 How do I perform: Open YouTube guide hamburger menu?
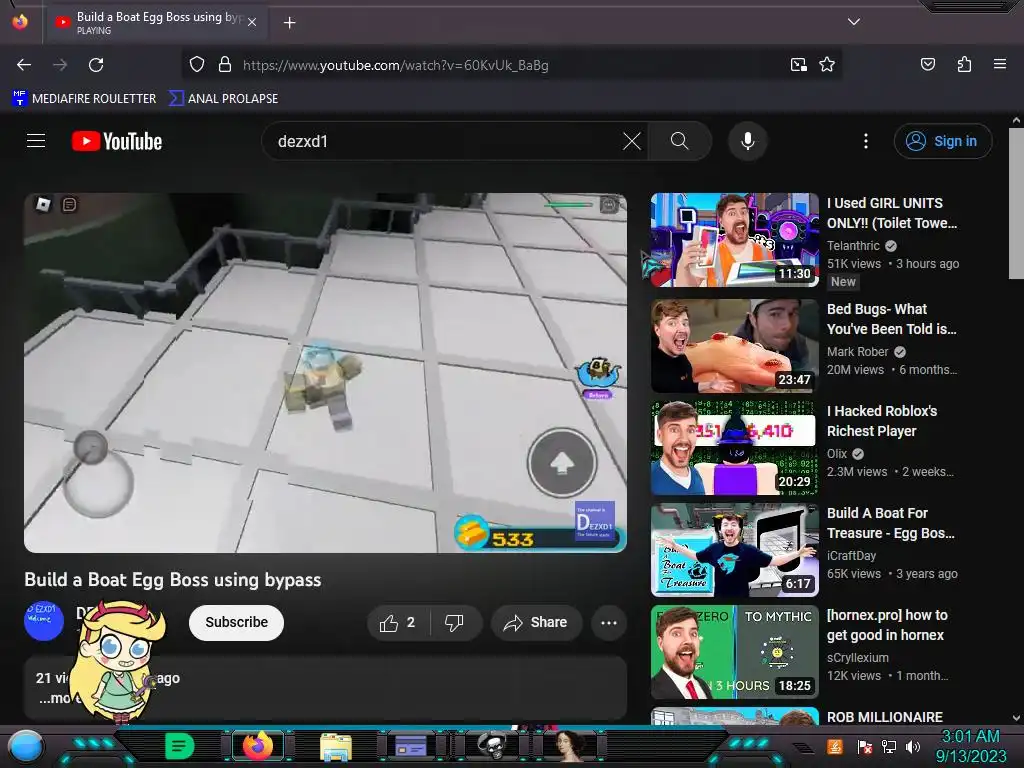(36, 140)
